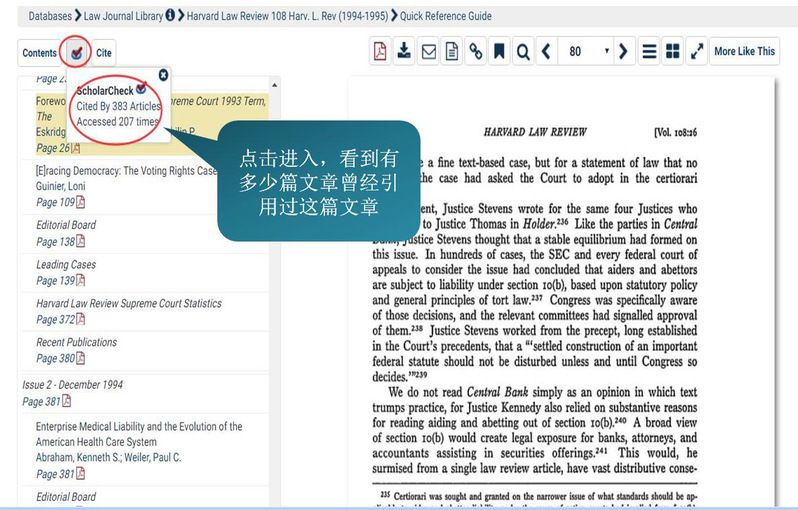Open search with the magnifier icon
798x510 pixels.
click(x=523, y=52)
